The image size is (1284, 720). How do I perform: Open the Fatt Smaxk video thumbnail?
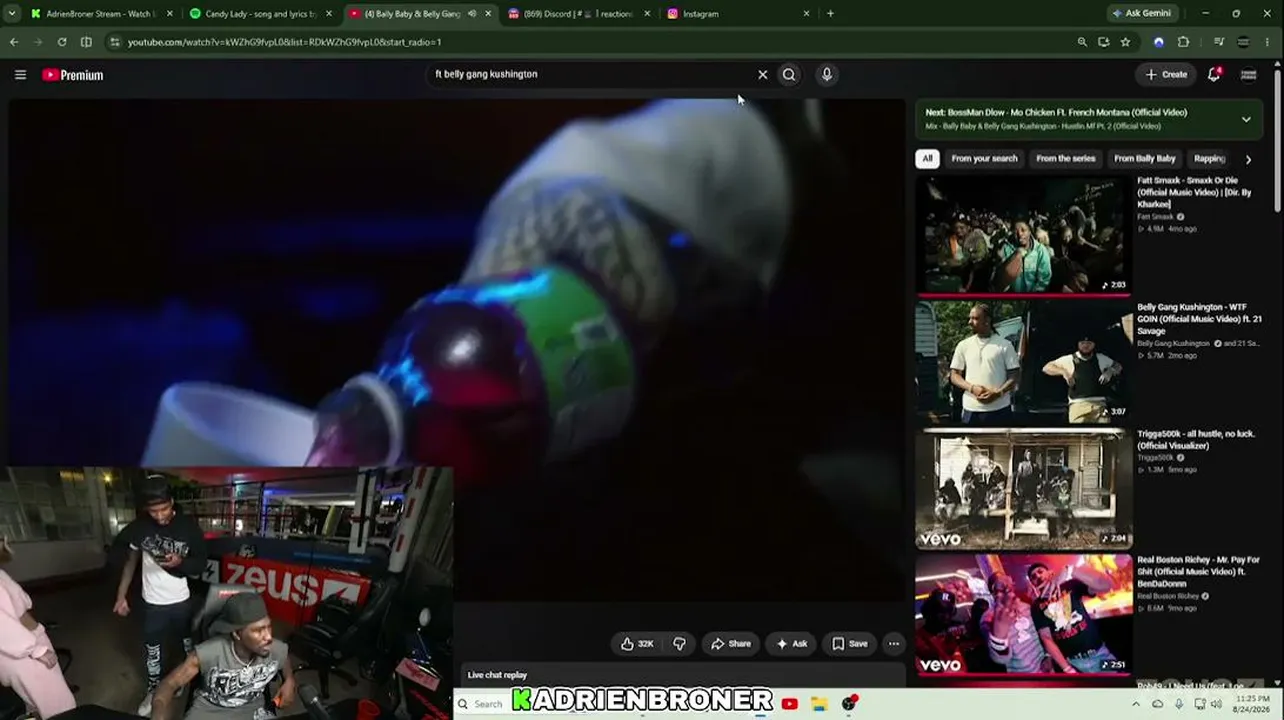(x=1023, y=236)
